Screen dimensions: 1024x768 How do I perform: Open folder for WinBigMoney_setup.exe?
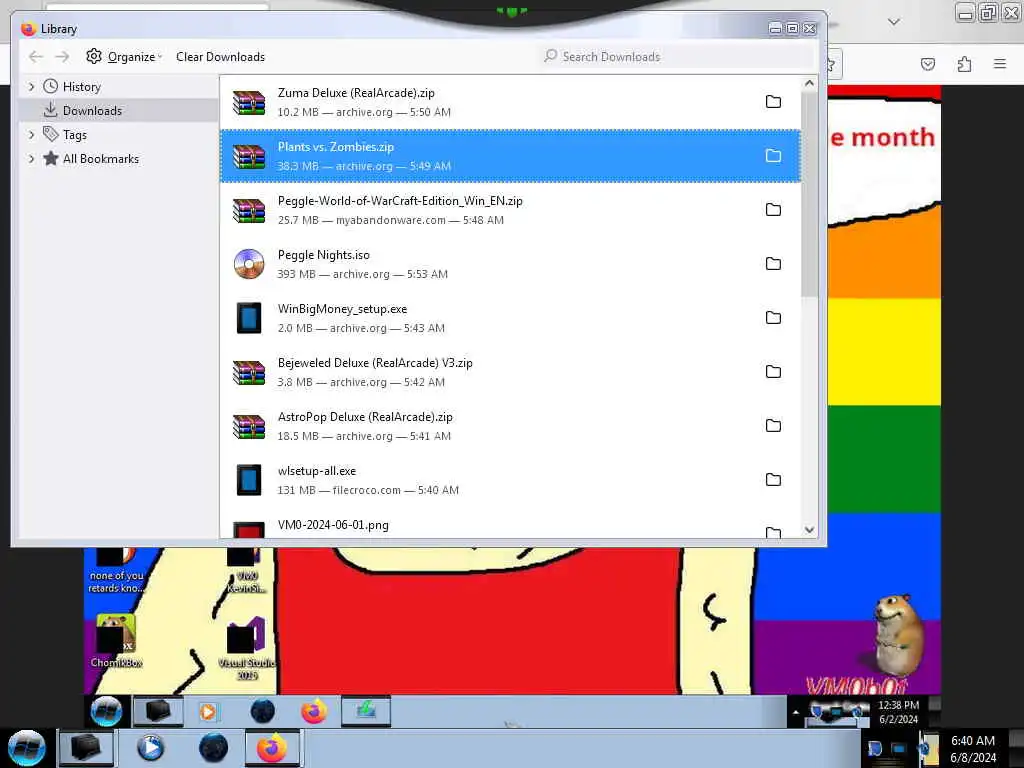773,318
